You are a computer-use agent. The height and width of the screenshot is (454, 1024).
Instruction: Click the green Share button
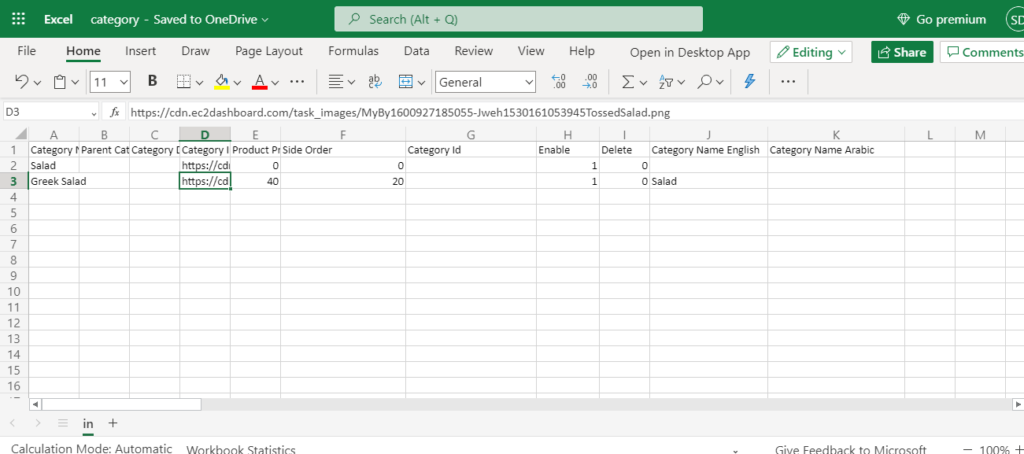pos(901,52)
